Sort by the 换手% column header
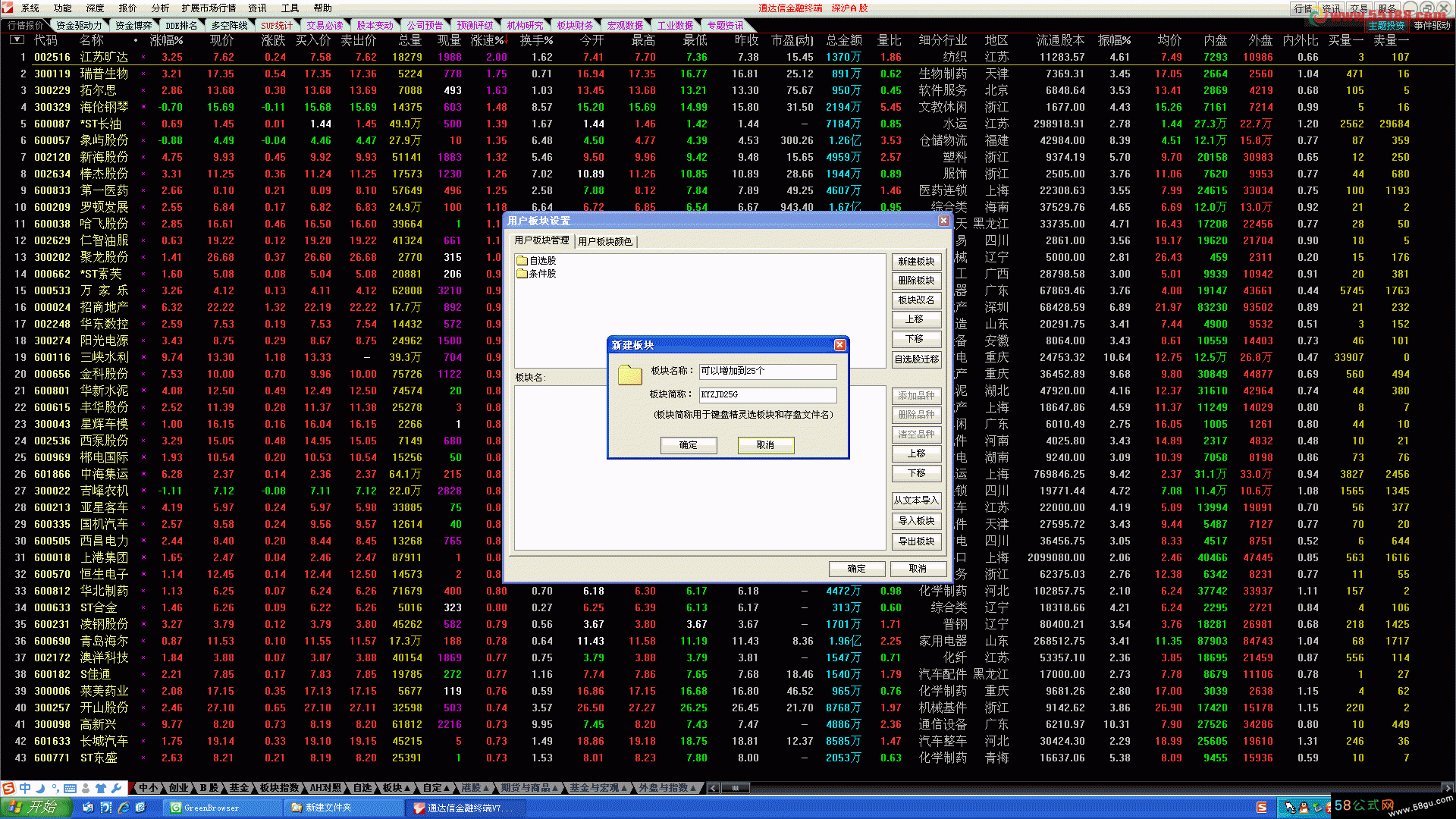 point(536,40)
